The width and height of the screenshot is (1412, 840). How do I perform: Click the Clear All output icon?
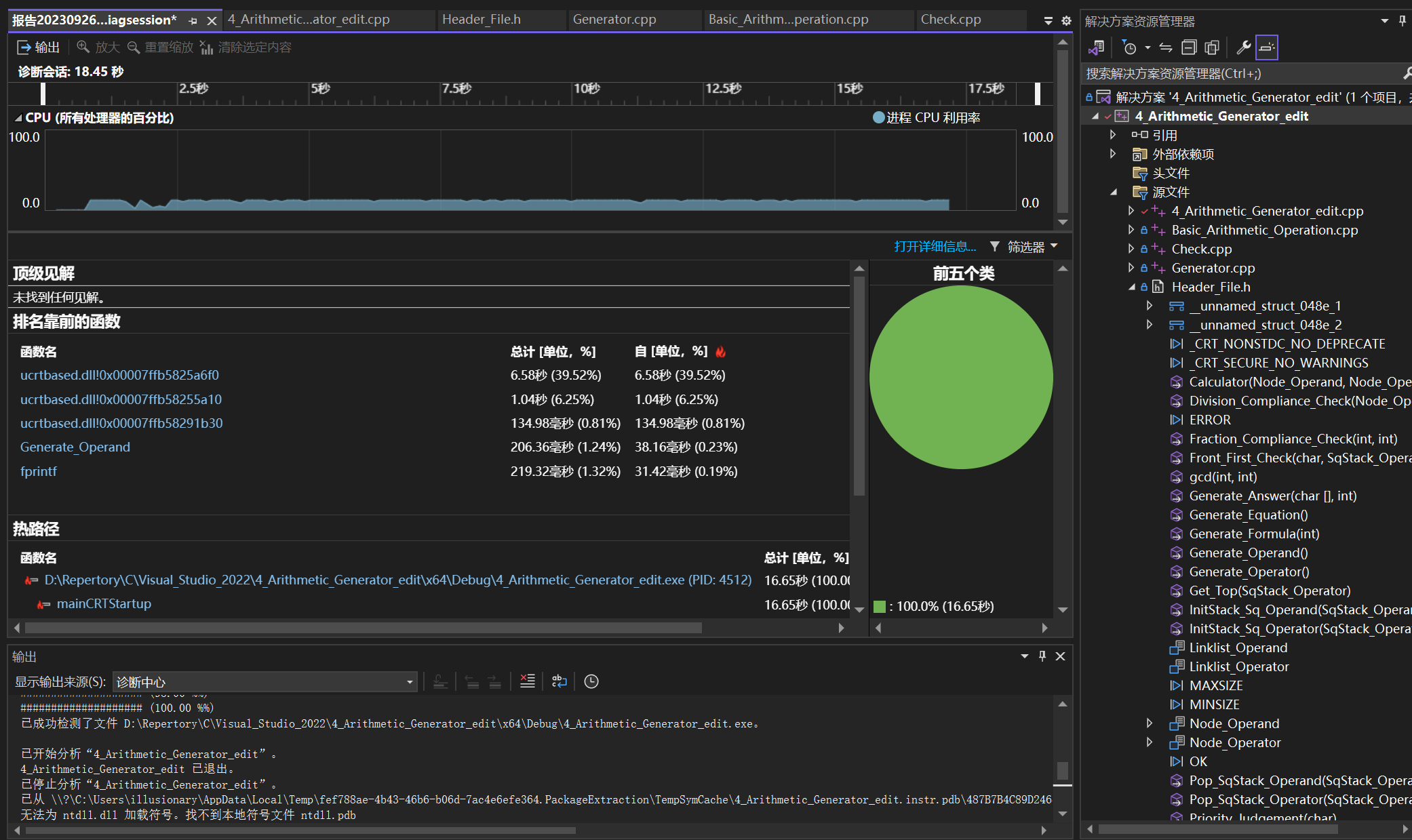pos(527,681)
